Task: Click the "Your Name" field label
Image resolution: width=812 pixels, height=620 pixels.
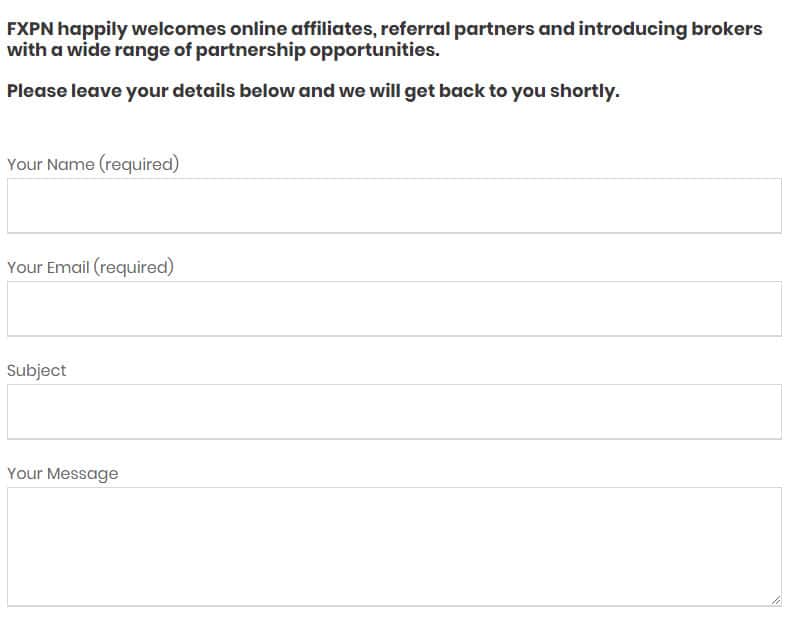Action: (x=50, y=164)
